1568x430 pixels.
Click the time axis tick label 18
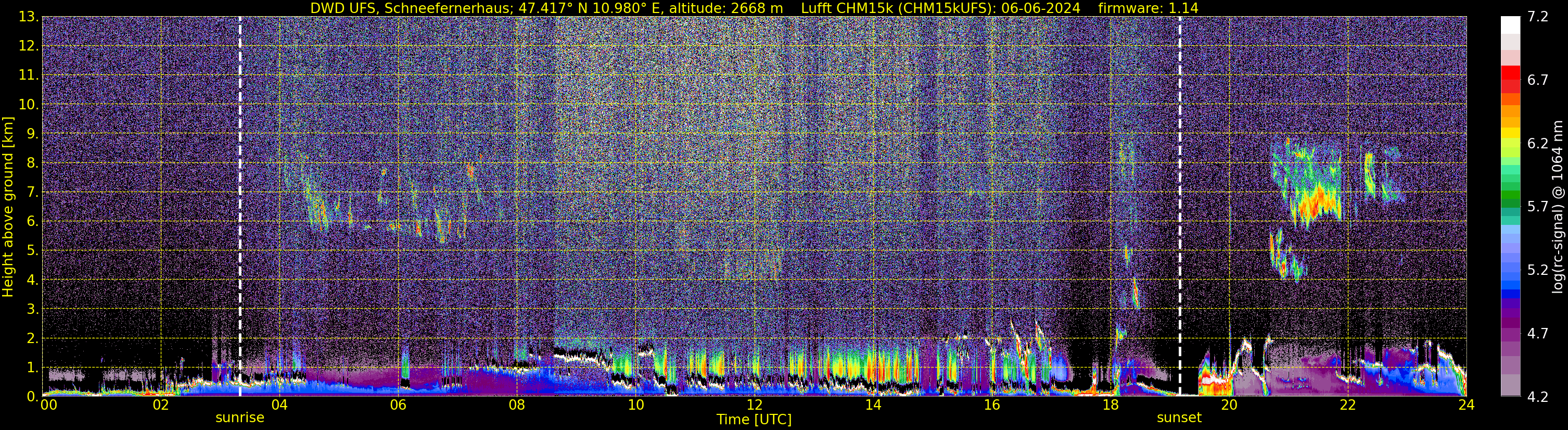[x=1110, y=405]
